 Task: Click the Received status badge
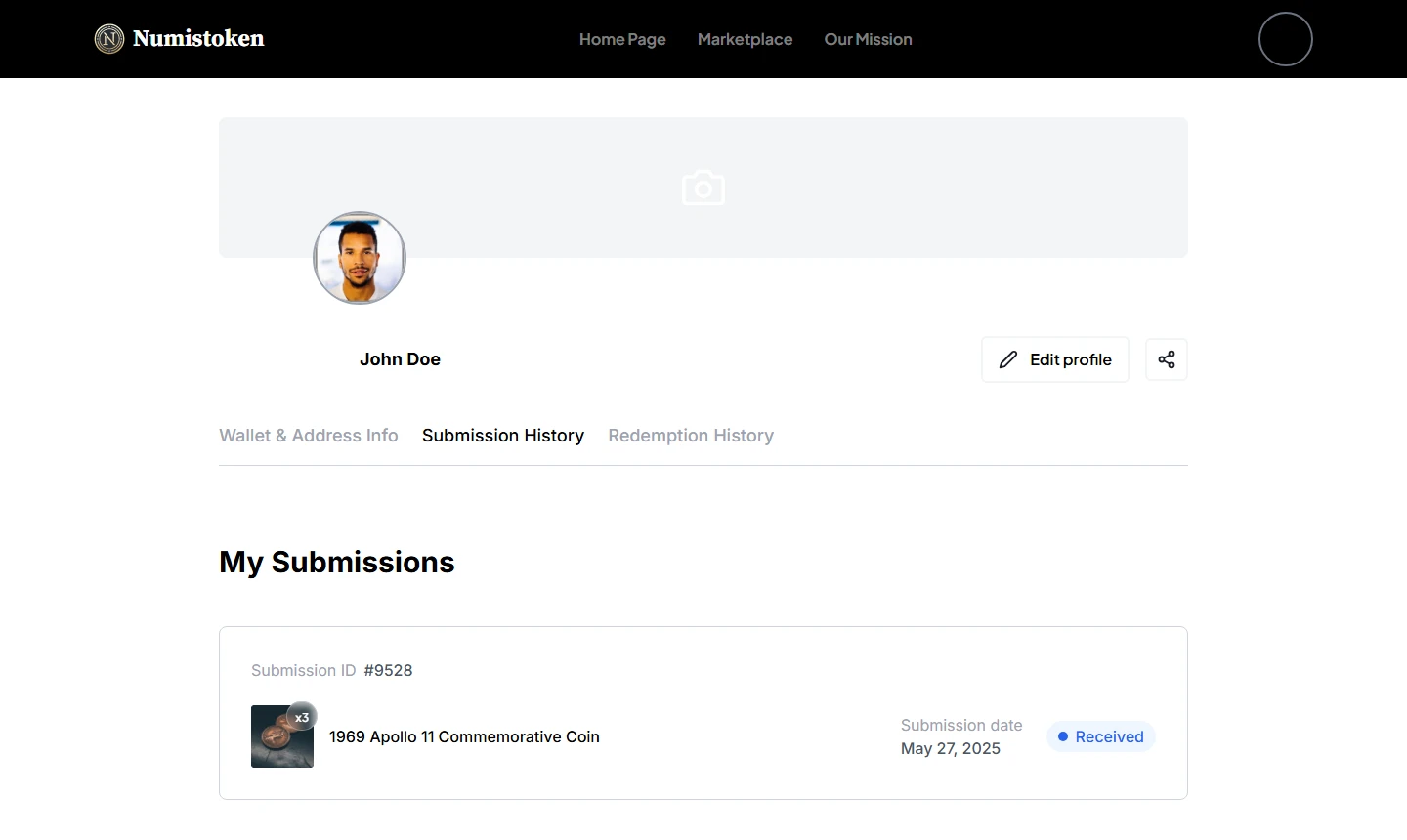[x=1101, y=736]
